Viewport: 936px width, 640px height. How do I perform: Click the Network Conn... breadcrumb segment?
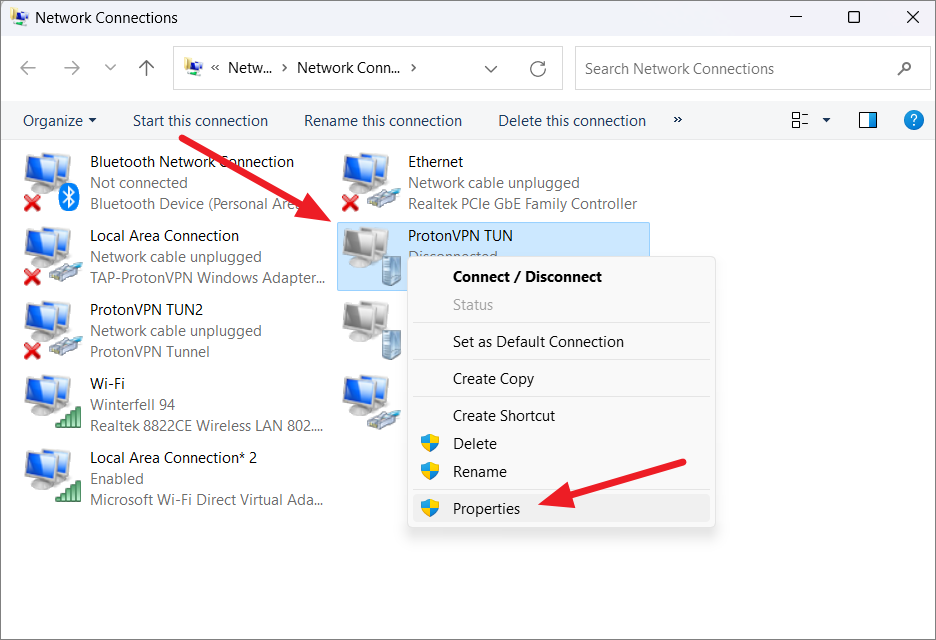click(349, 68)
